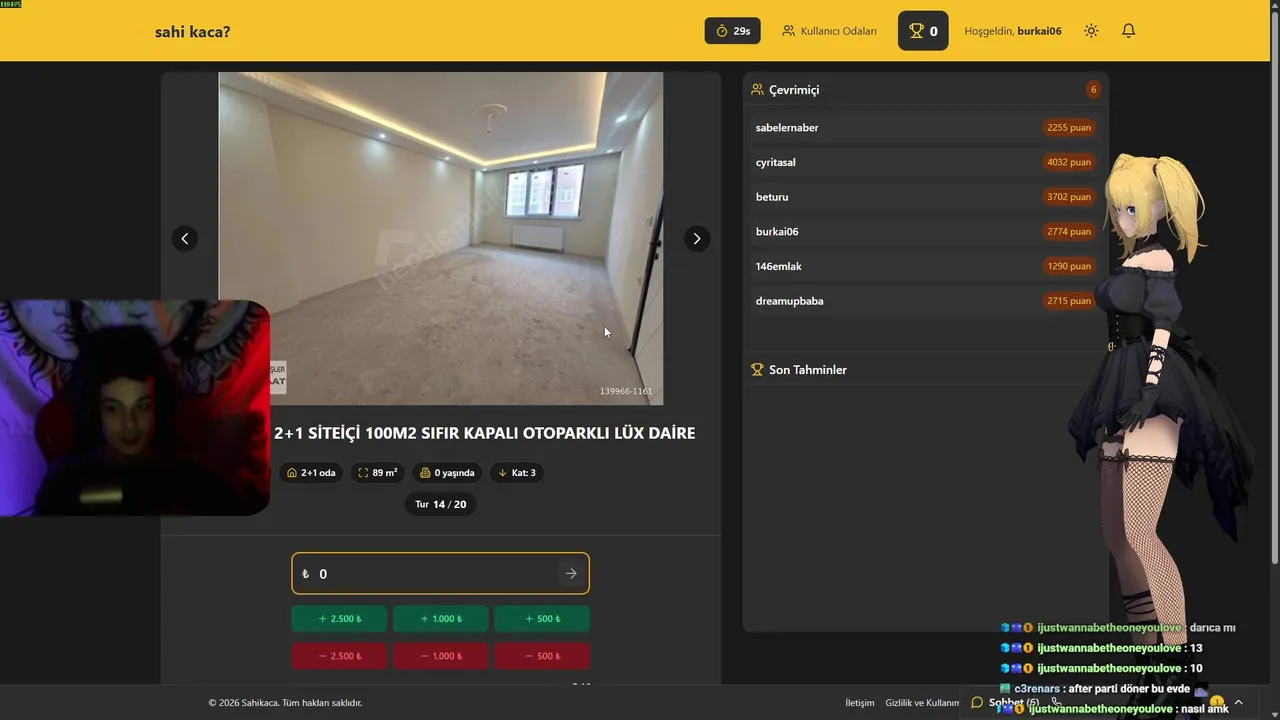Screen dimensions: 1280x720
Task: Click the 2715 puan score badge
Action: point(1068,301)
